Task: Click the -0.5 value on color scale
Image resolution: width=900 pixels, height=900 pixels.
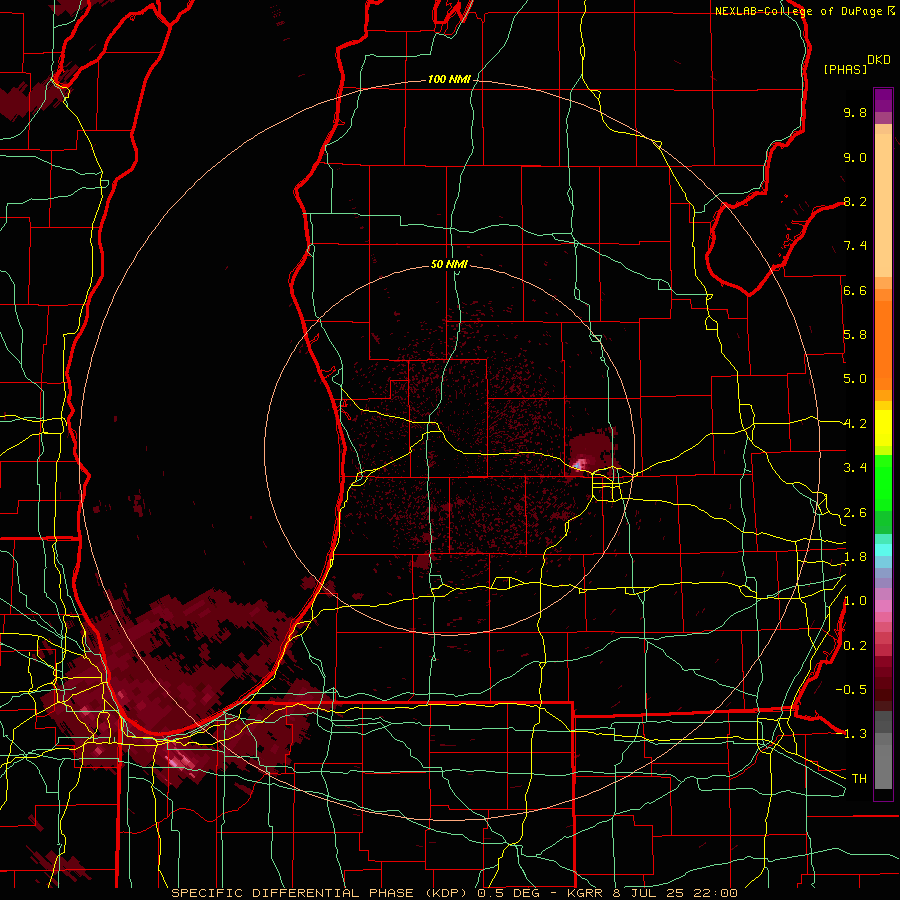Action: coord(851,689)
